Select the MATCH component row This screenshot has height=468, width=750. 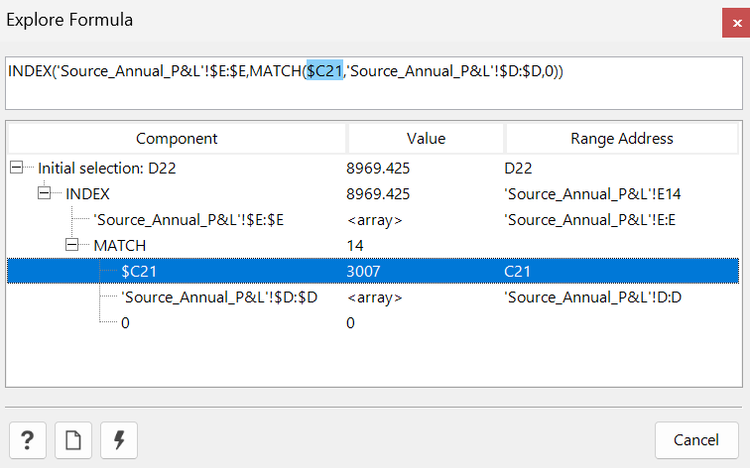(x=116, y=245)
